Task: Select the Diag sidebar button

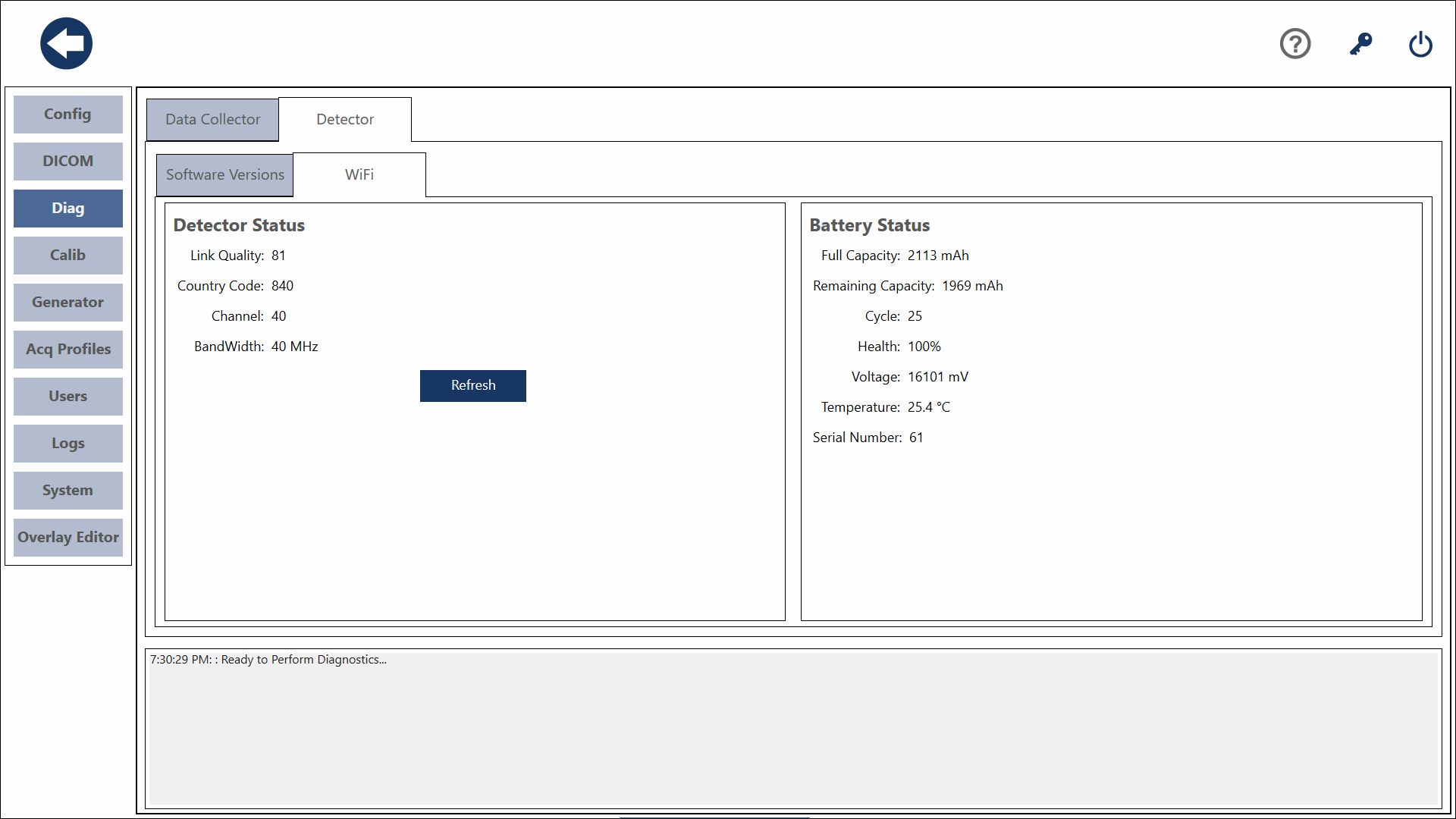Action: 67,208
